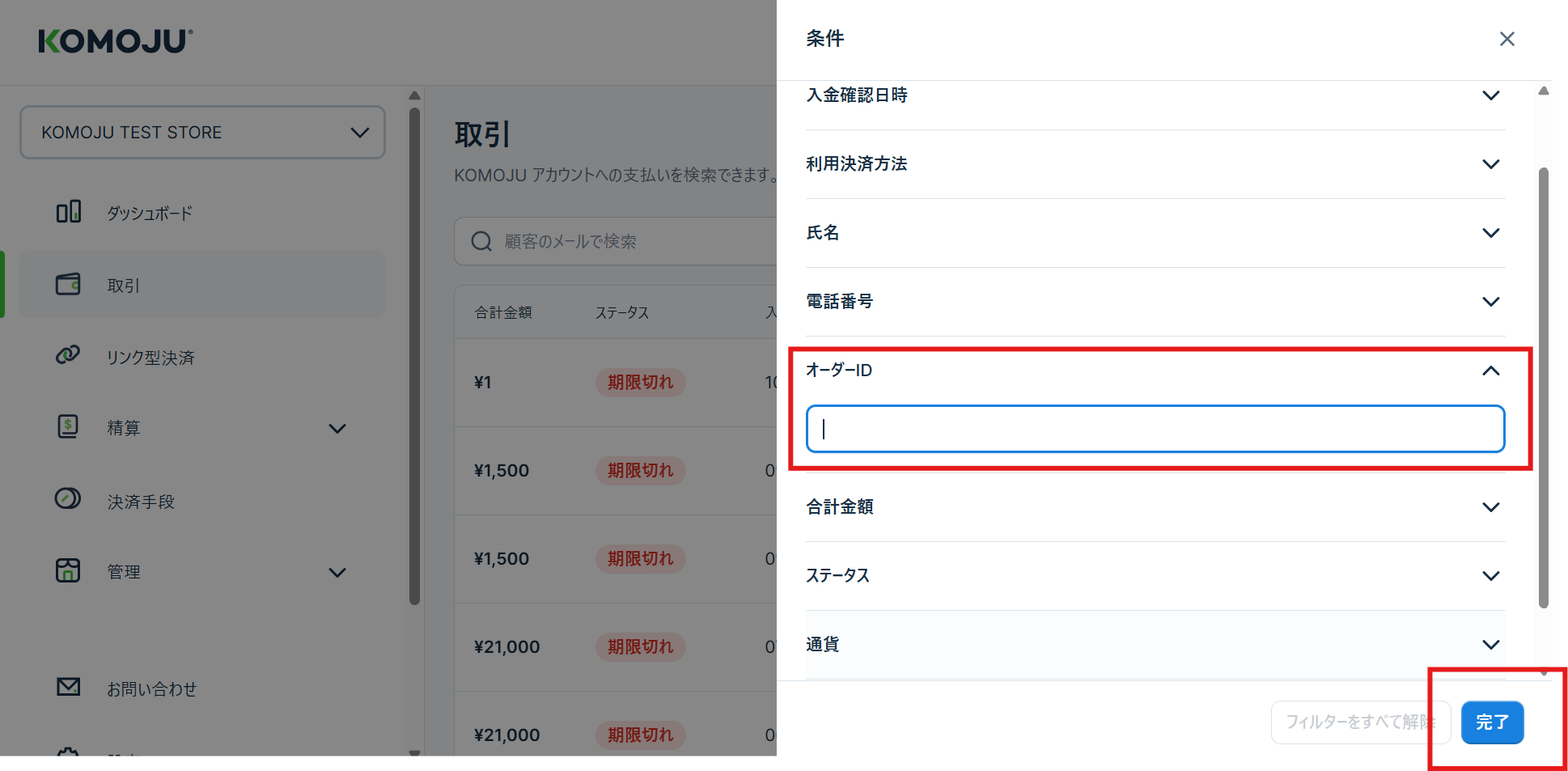Screen dimensions: 1568x771
Task: Click the settlement icon beside 精算
Action: tap(68, 426)
